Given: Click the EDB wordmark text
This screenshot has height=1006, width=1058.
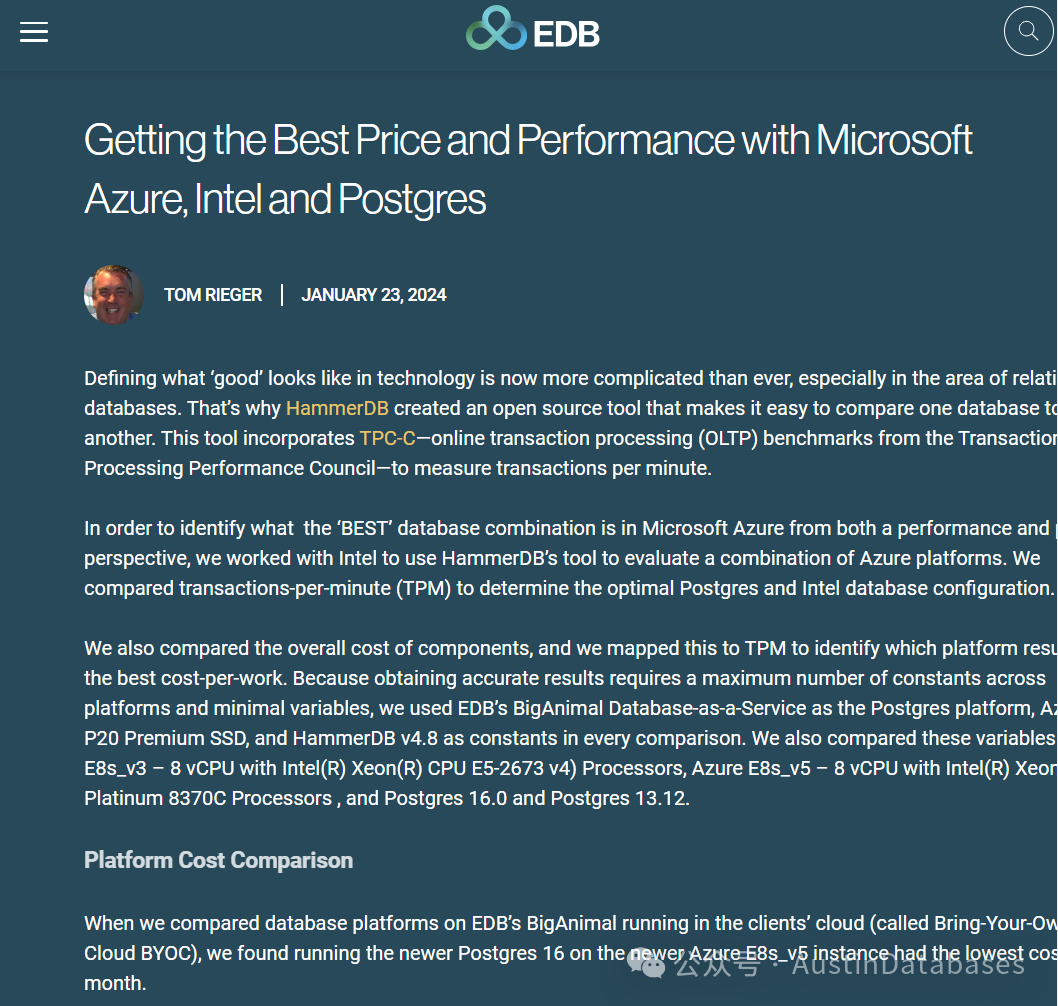Looking at the screenshot, I should [565, 34].
